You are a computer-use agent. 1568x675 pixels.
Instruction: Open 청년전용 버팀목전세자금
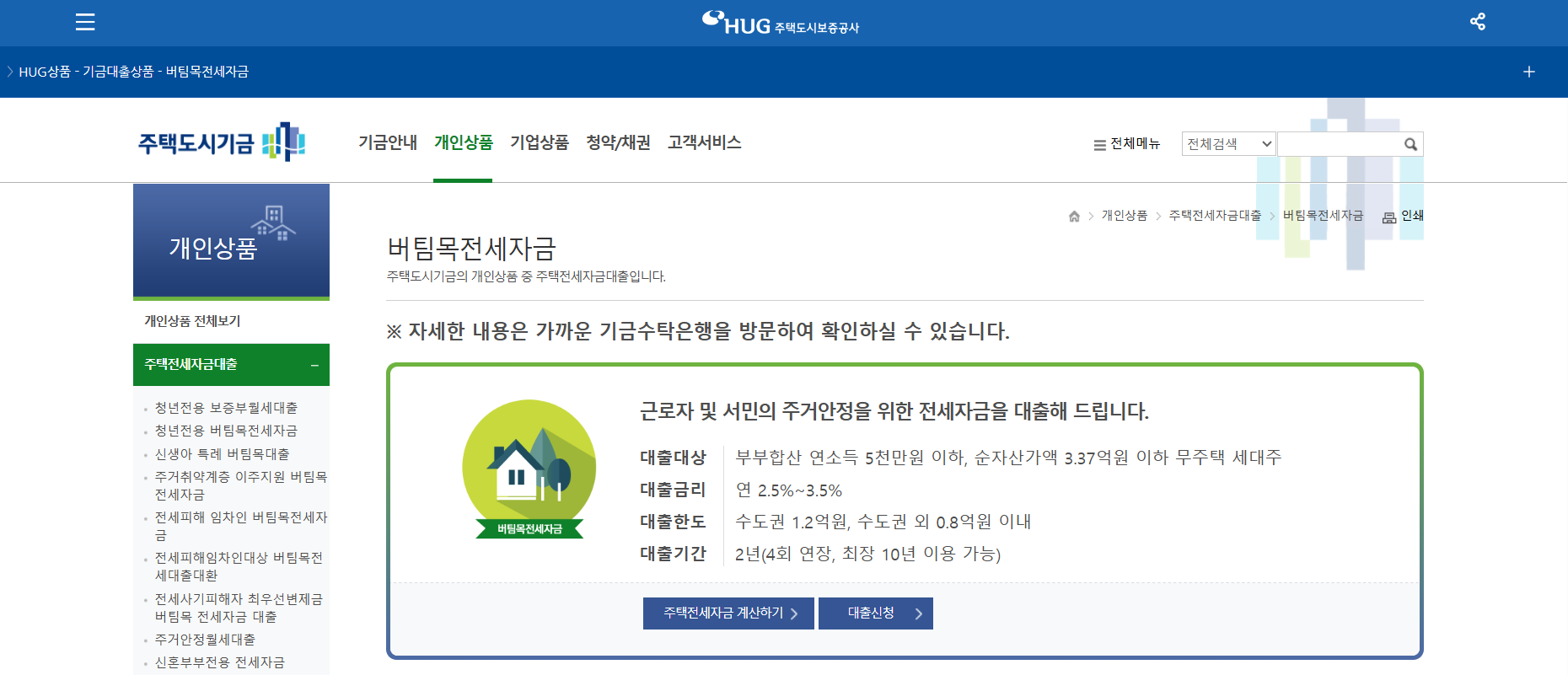pyautogui.click(x=226, y=431)
